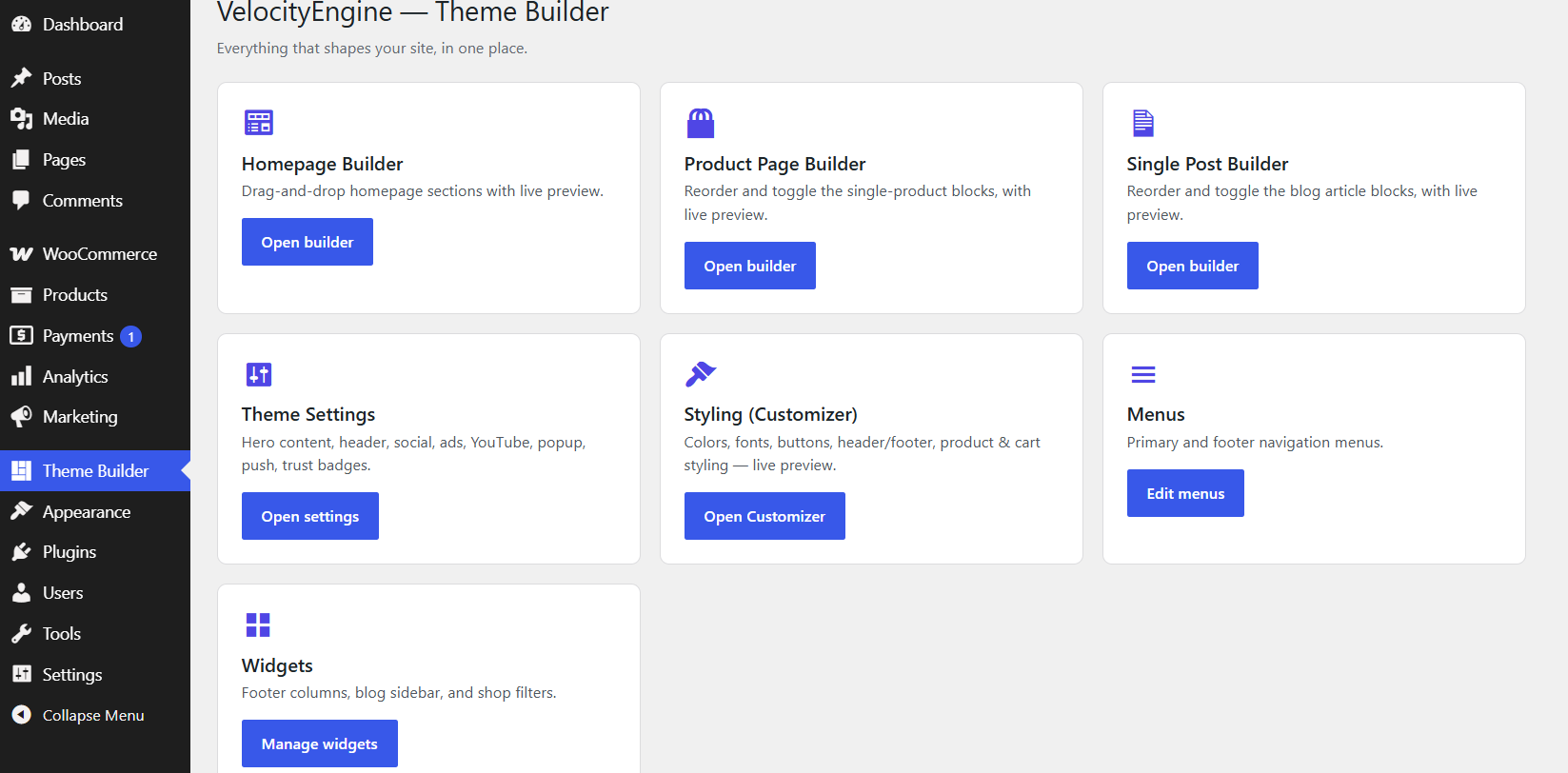Open the Analytics menu item

click(x=95, y=376)
